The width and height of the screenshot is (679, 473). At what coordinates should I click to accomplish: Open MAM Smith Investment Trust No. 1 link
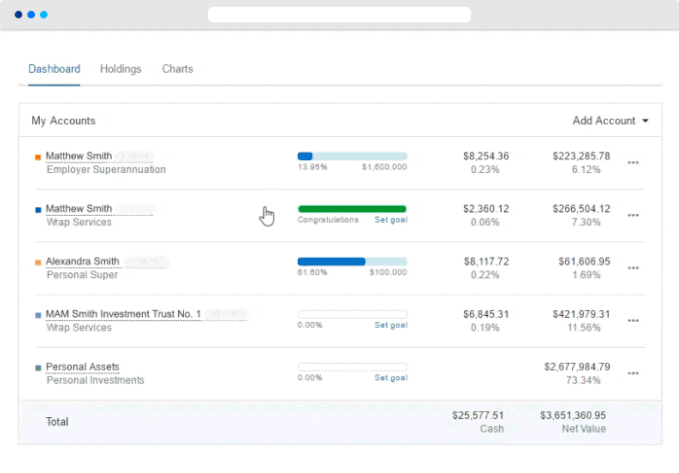[x=123, y=314]
